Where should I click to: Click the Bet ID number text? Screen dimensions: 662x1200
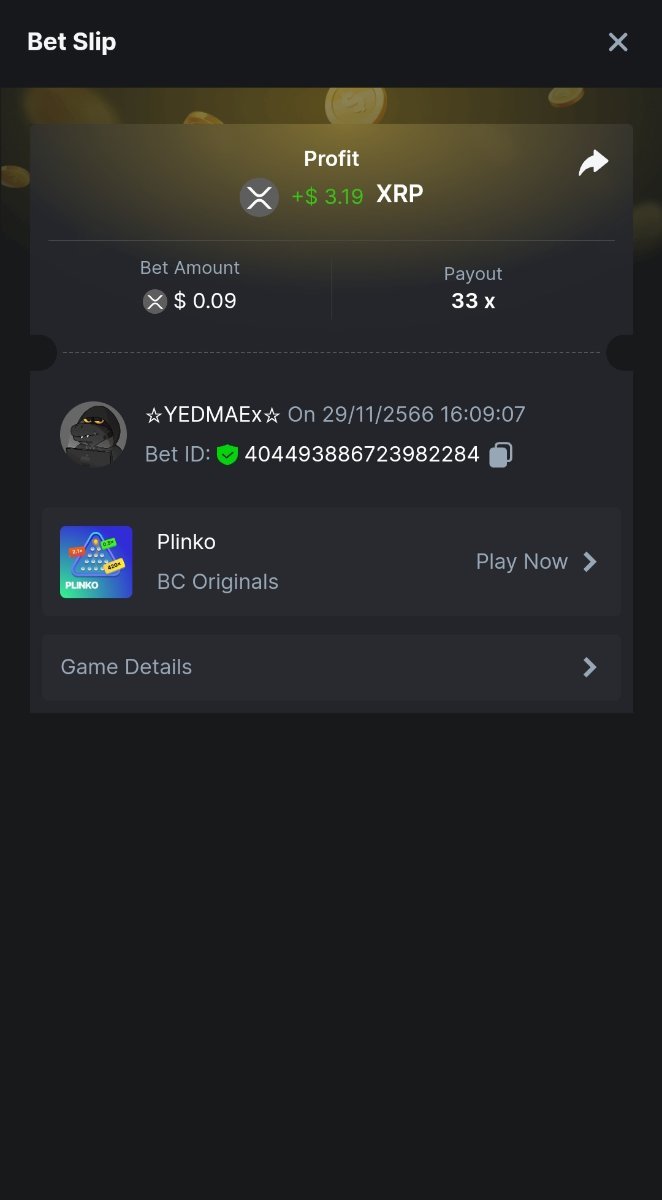pos(362,455)
